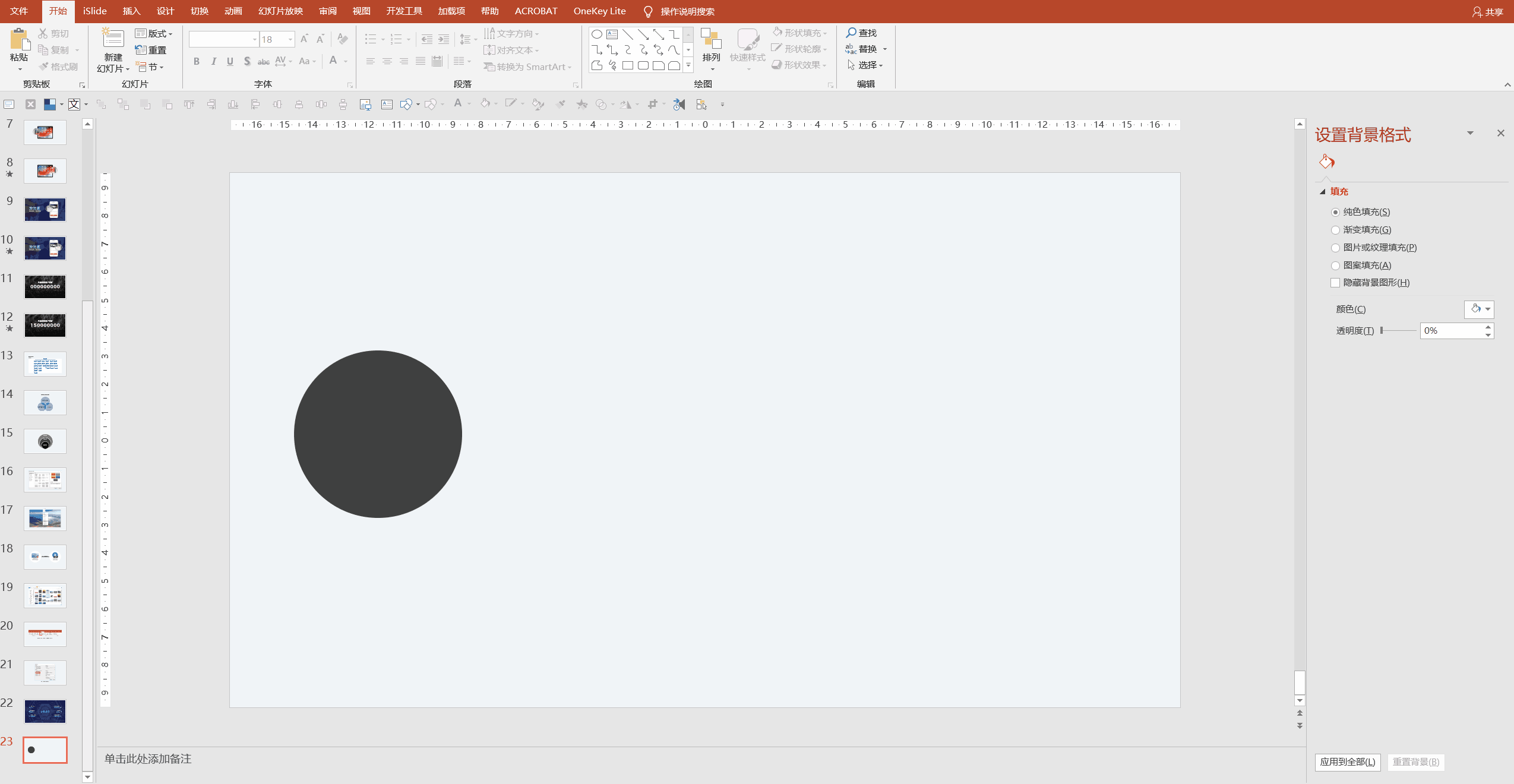Close the Format Background pane
This screenshot has height=784, width=1514.
[1500, 133]
